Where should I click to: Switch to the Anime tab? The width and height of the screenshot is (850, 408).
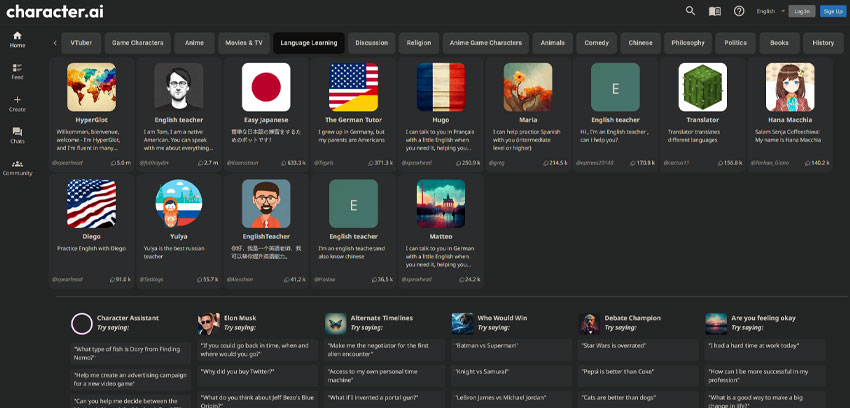tap(195, 43)
